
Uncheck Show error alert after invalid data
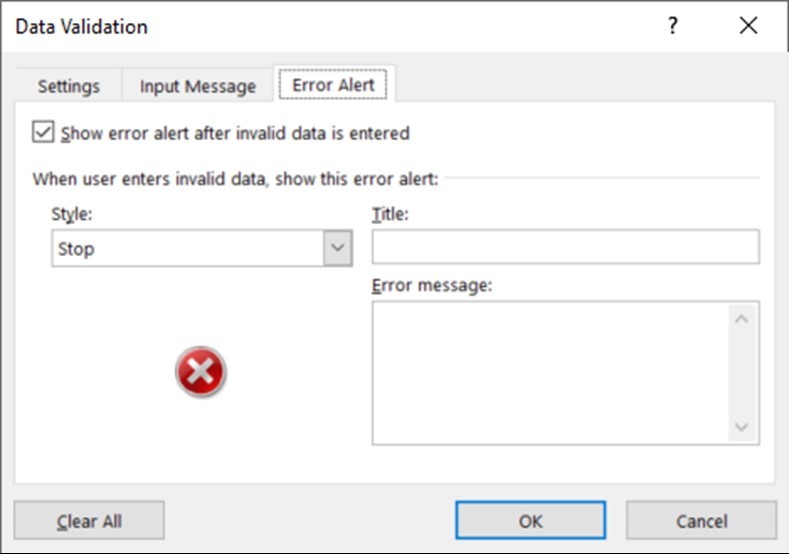tap(43, 132)
